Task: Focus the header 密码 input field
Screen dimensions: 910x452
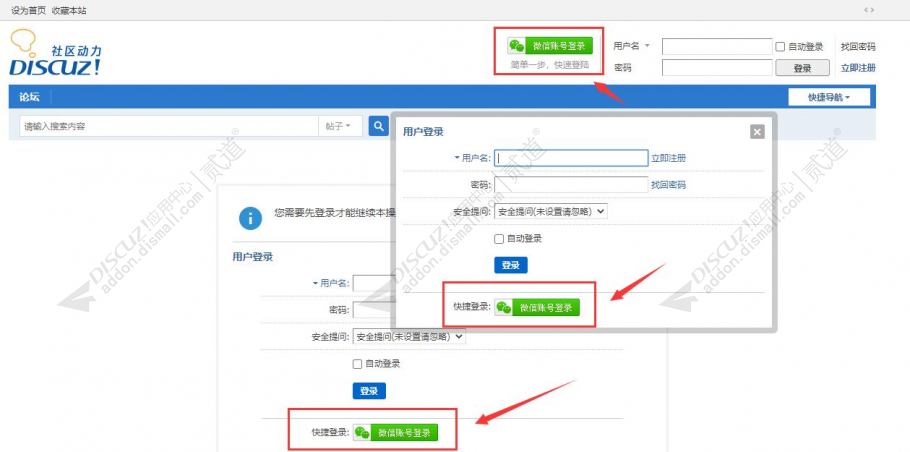Action: click(x=717, y=68)
